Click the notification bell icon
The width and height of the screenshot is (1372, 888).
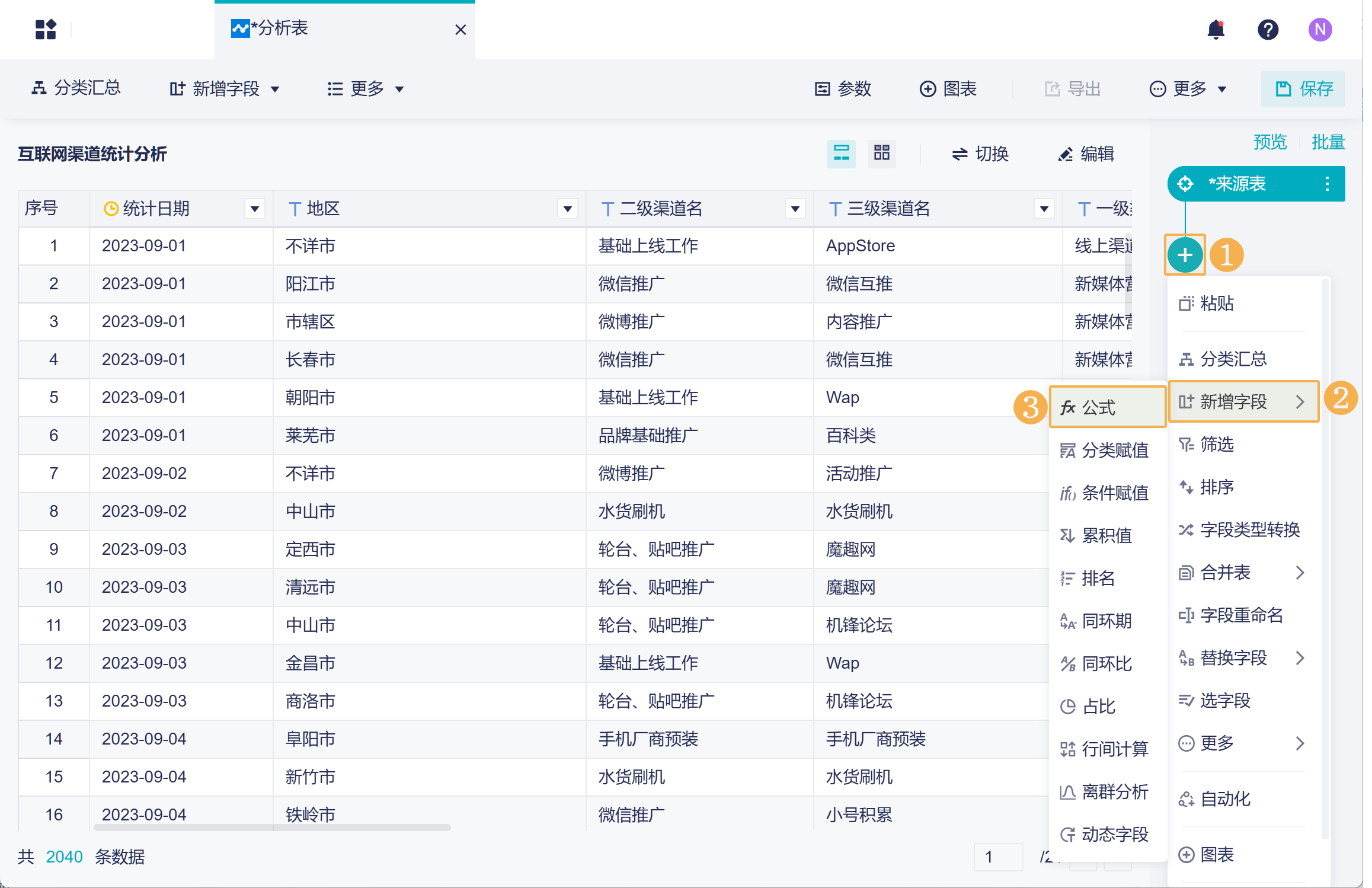pyautogui.click(x=1216, y=29)
